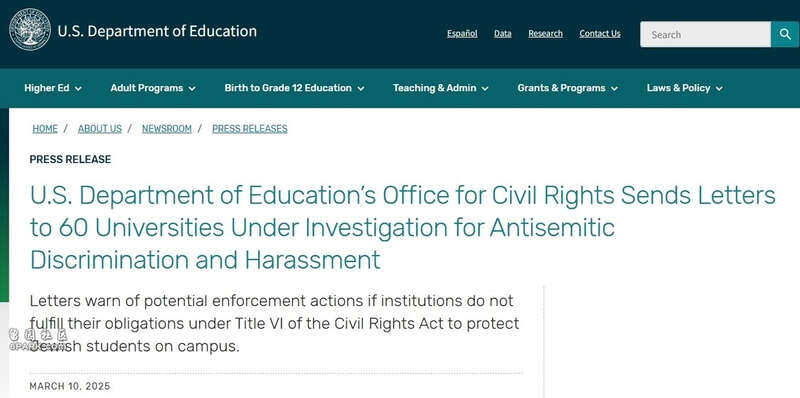
Task: Open the Adult Programs dropdown
Action: tap(153, 88)
